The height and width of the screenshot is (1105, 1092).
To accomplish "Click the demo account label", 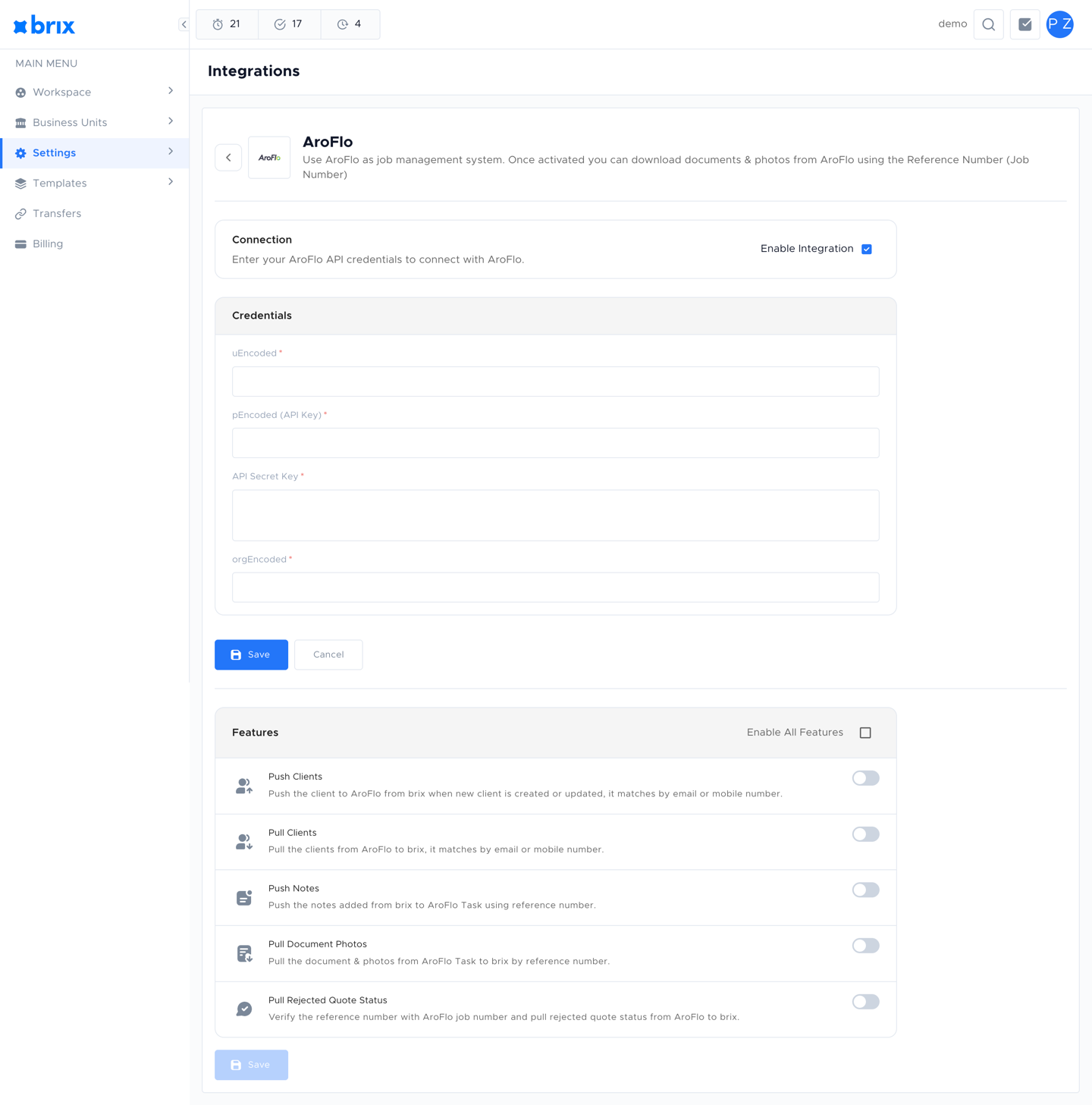I will coord(952,24).
